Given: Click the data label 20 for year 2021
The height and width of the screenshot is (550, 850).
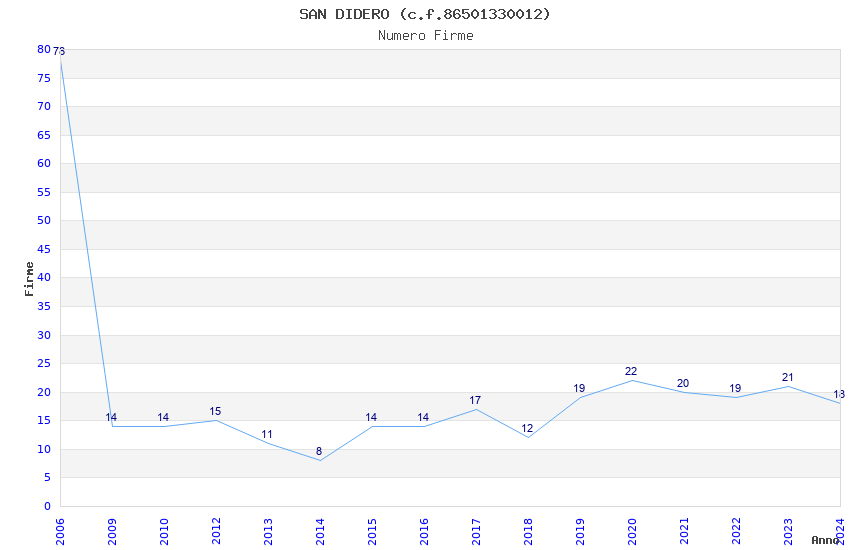Looking at the screenshot, I should (x=683, y=383).
